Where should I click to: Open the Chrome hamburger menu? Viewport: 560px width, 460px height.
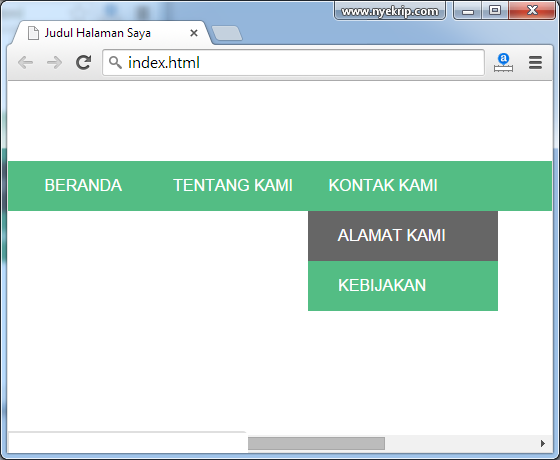click(535, 62)
